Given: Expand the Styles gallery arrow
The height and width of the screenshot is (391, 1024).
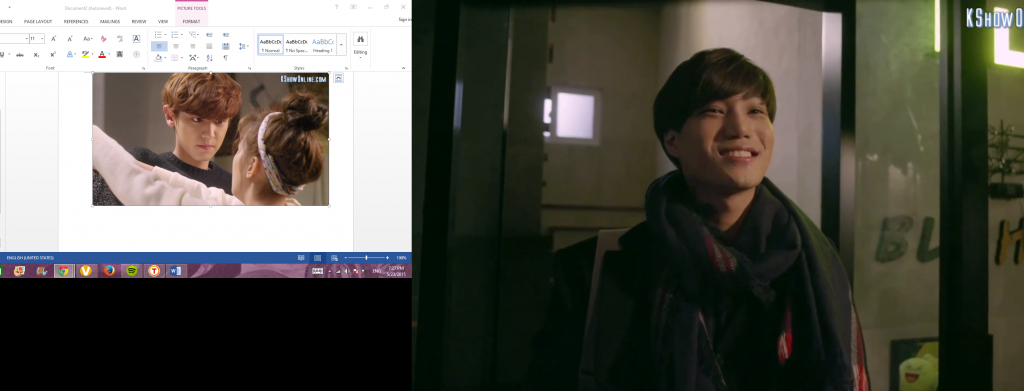Looking at the screenshot, I should click(x=341, y=44).
